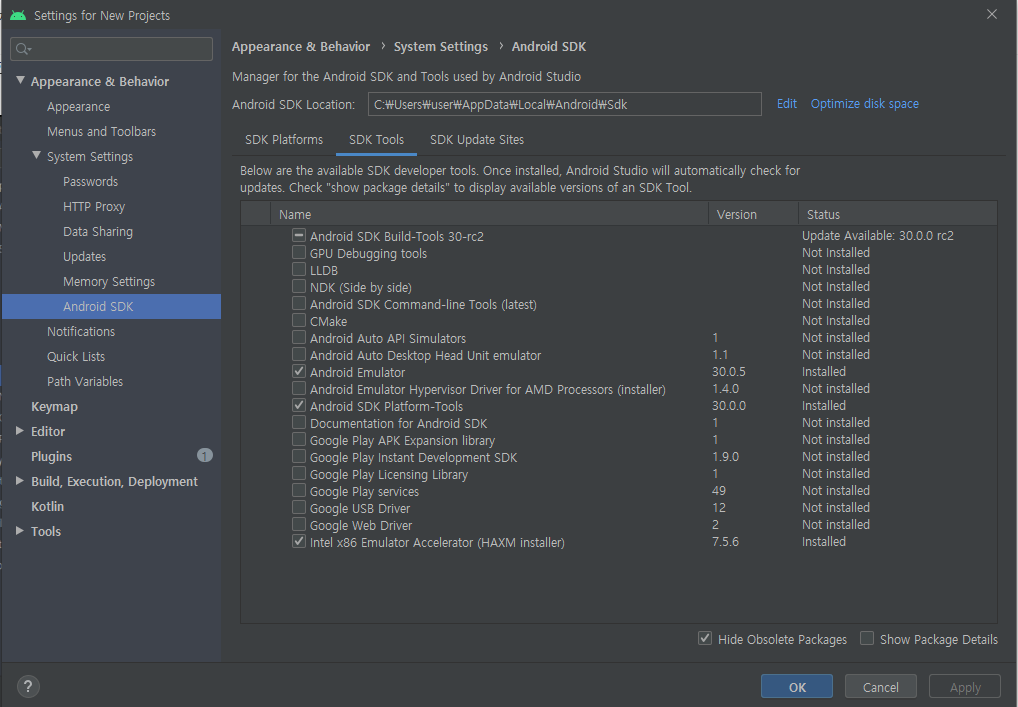The height and width of the screenshot is (707, 1018).
Task: Check Google Web Driver
Action: coord(299,525)
